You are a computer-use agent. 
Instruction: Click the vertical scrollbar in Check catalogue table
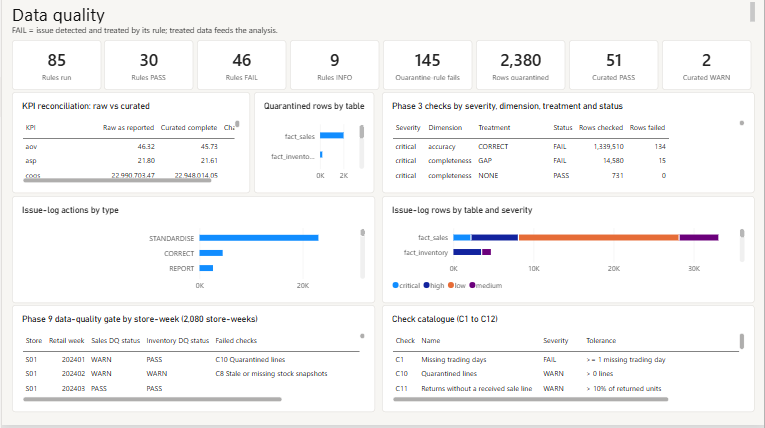tap(742, 342)
